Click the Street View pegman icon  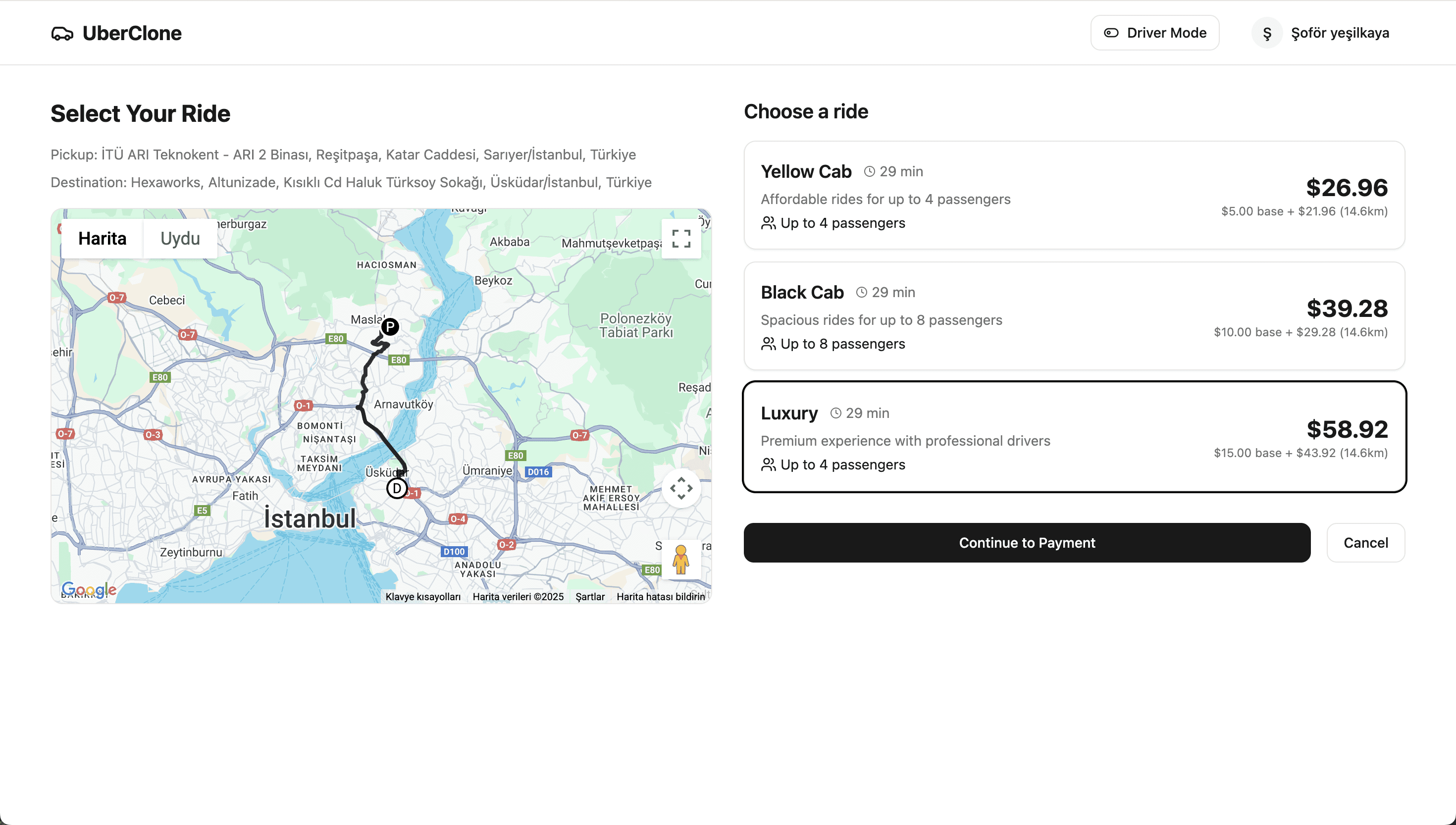pyautogui.click(x=680, y=559)
